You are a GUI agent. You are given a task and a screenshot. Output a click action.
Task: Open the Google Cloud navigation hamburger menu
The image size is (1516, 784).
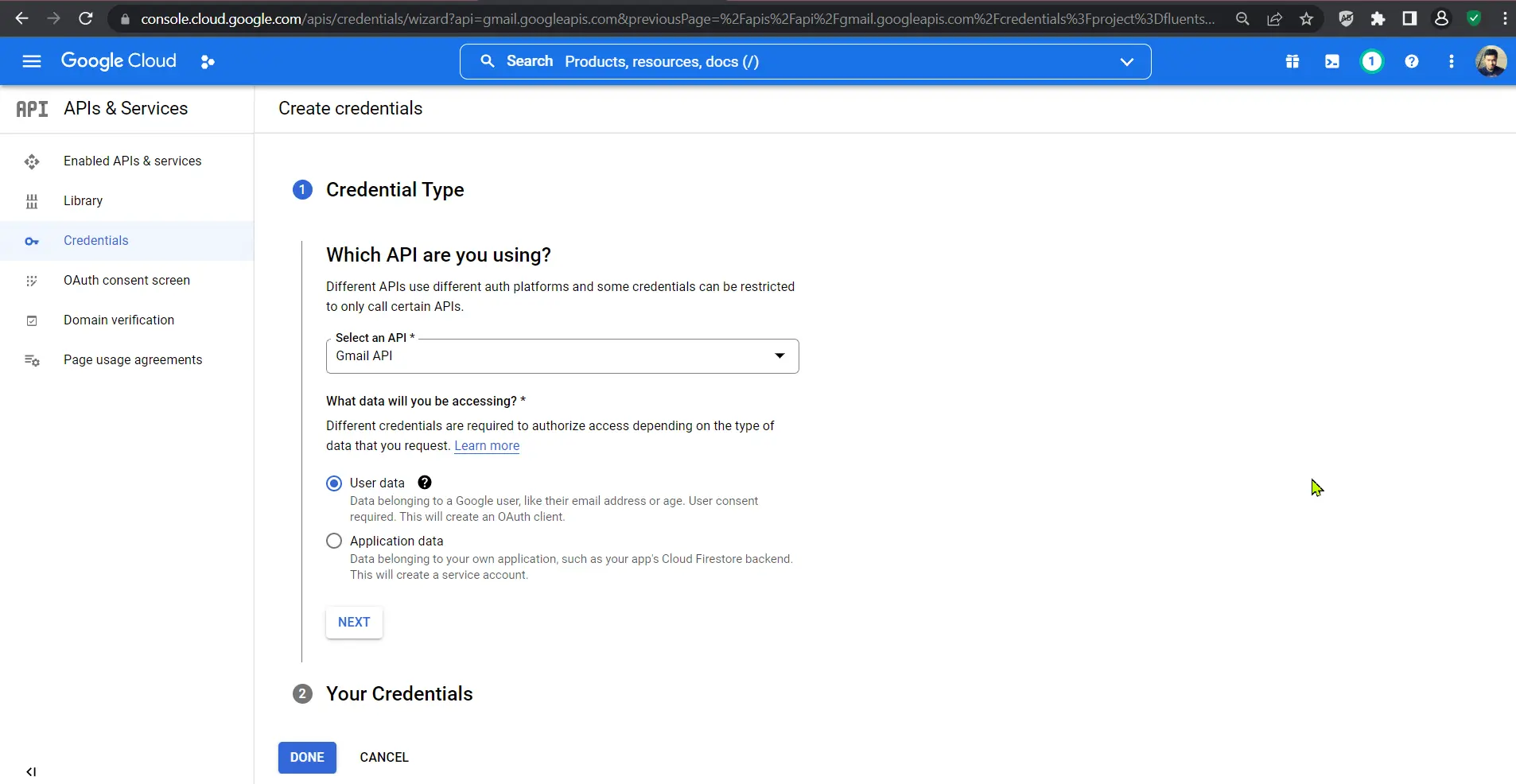[32, 61]
